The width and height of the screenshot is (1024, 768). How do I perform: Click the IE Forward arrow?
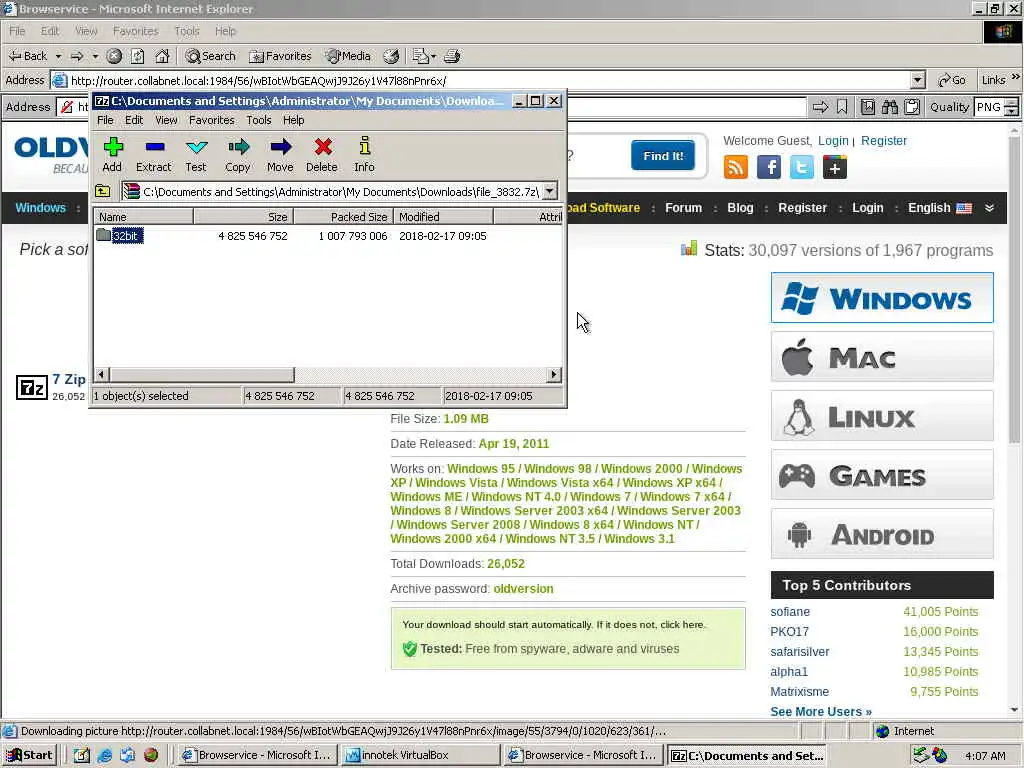77,56
